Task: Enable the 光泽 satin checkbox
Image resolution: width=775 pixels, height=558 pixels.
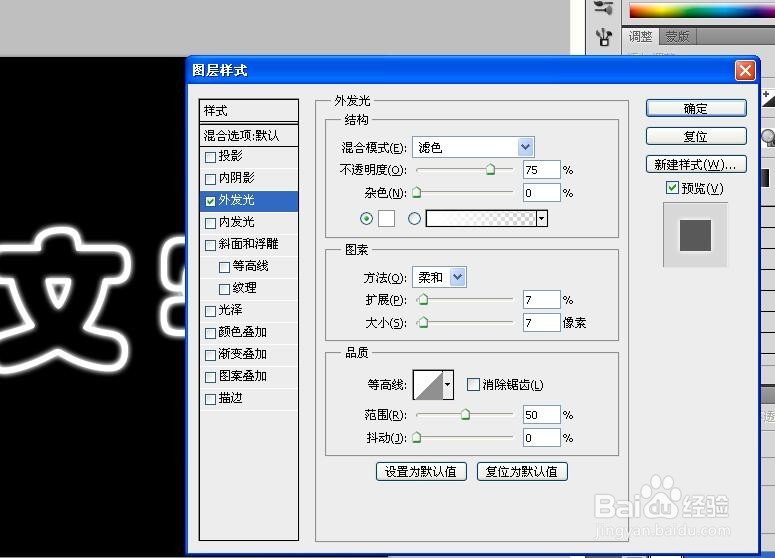Action: click(211, 311)
